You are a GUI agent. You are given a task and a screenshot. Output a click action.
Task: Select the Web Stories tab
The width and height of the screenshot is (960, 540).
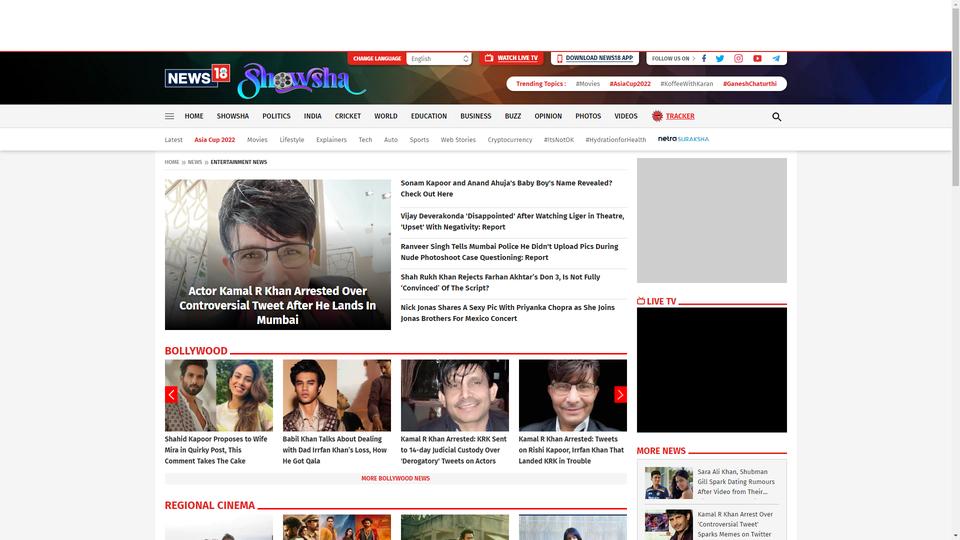point(458,140)
